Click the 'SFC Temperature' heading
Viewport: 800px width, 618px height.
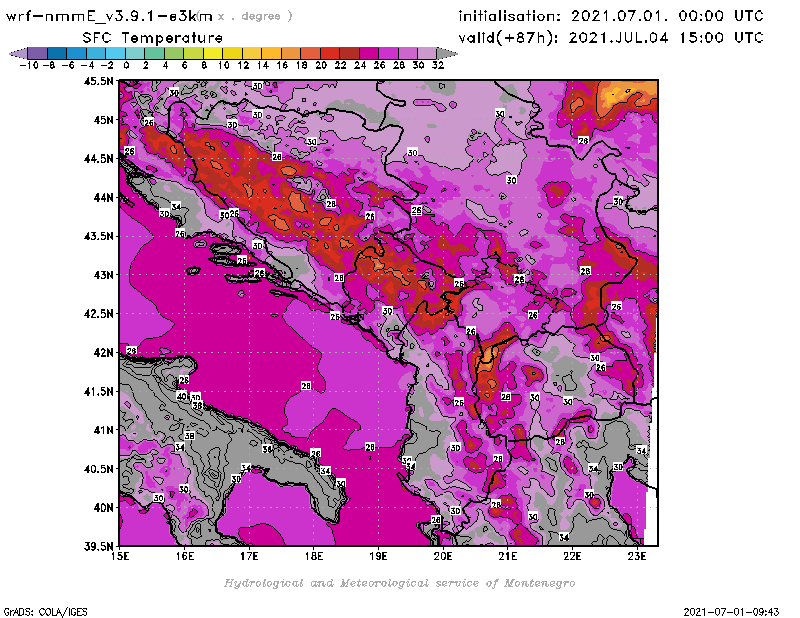153,38
